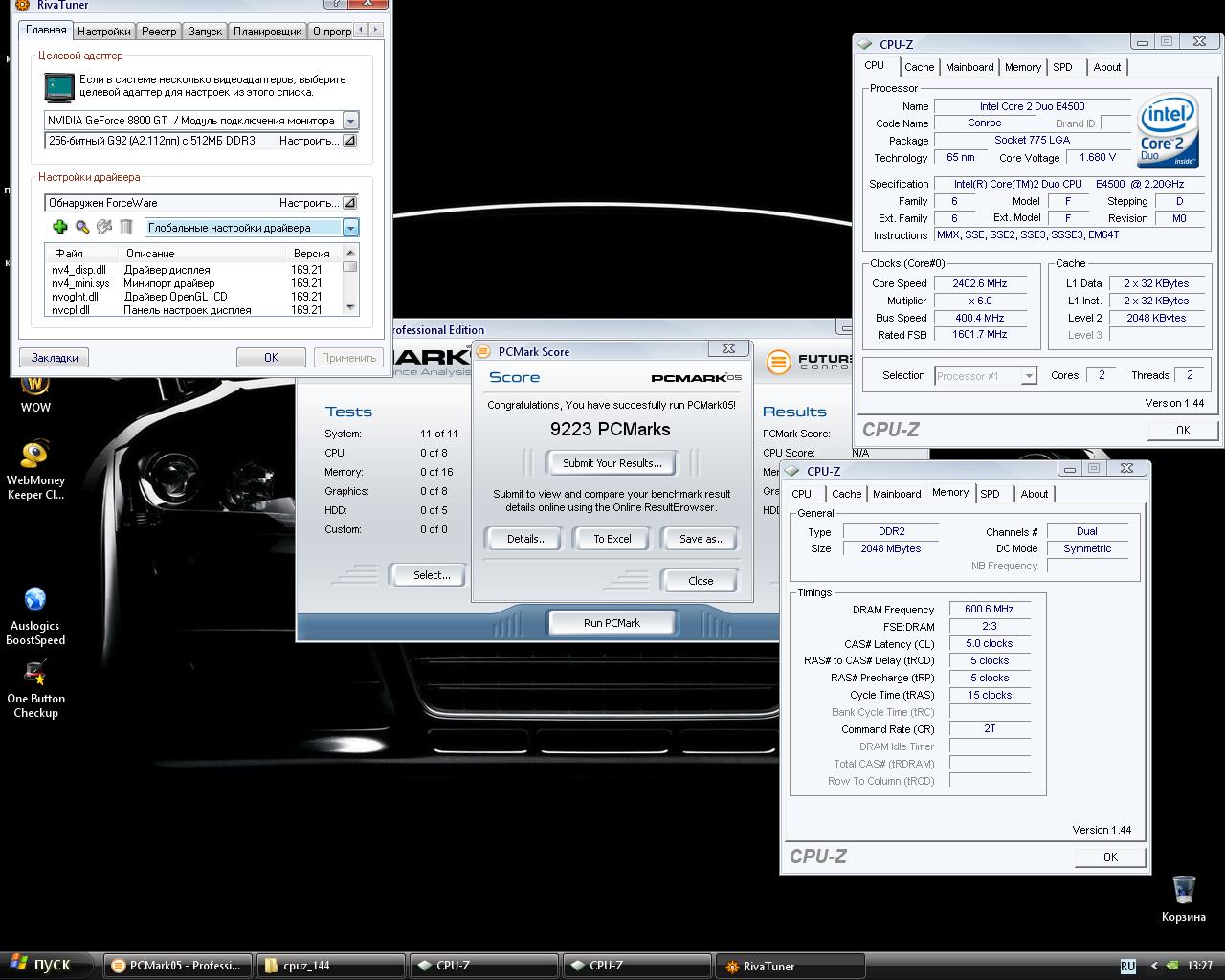This screenshot has height=980, width=1225.
Task: Open the Memory tab in the upper CPU-Z window
Action: click(x=1023, y=67)
